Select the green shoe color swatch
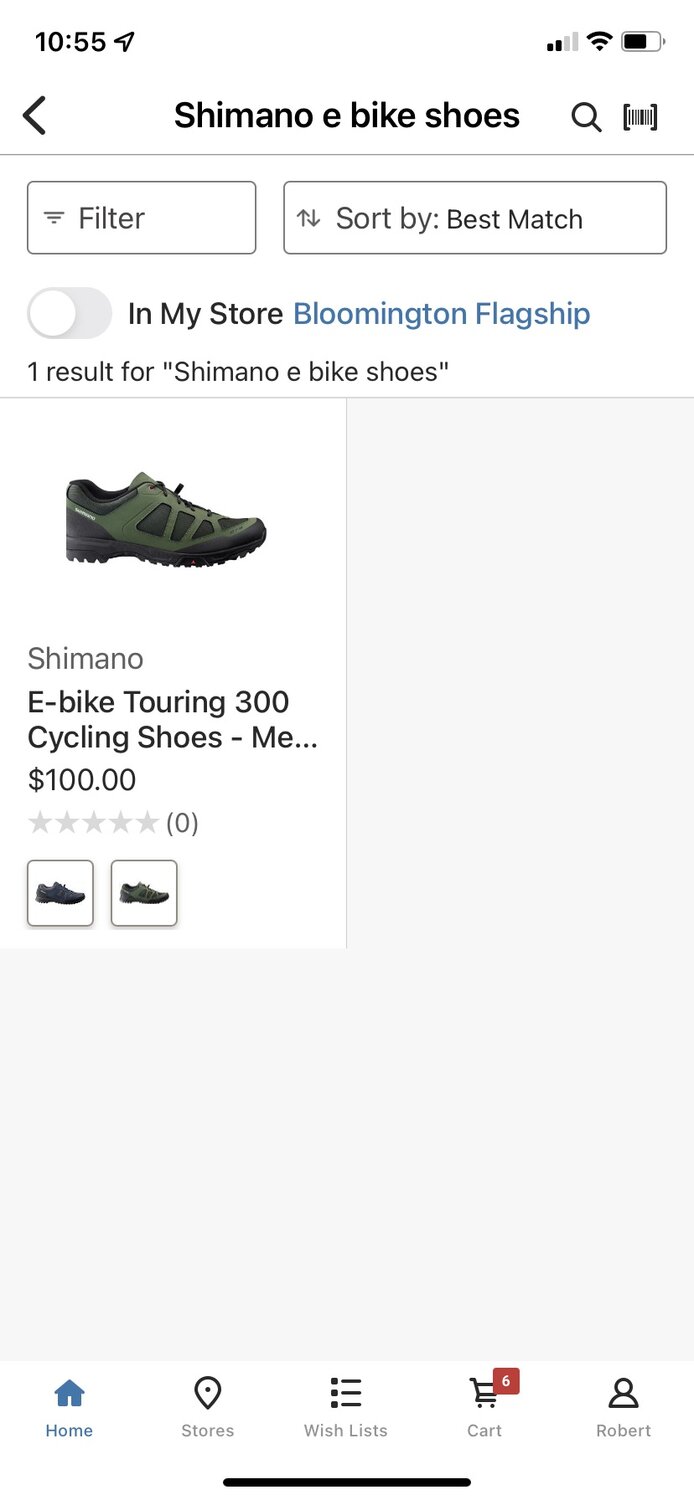 tap(144, 893)
